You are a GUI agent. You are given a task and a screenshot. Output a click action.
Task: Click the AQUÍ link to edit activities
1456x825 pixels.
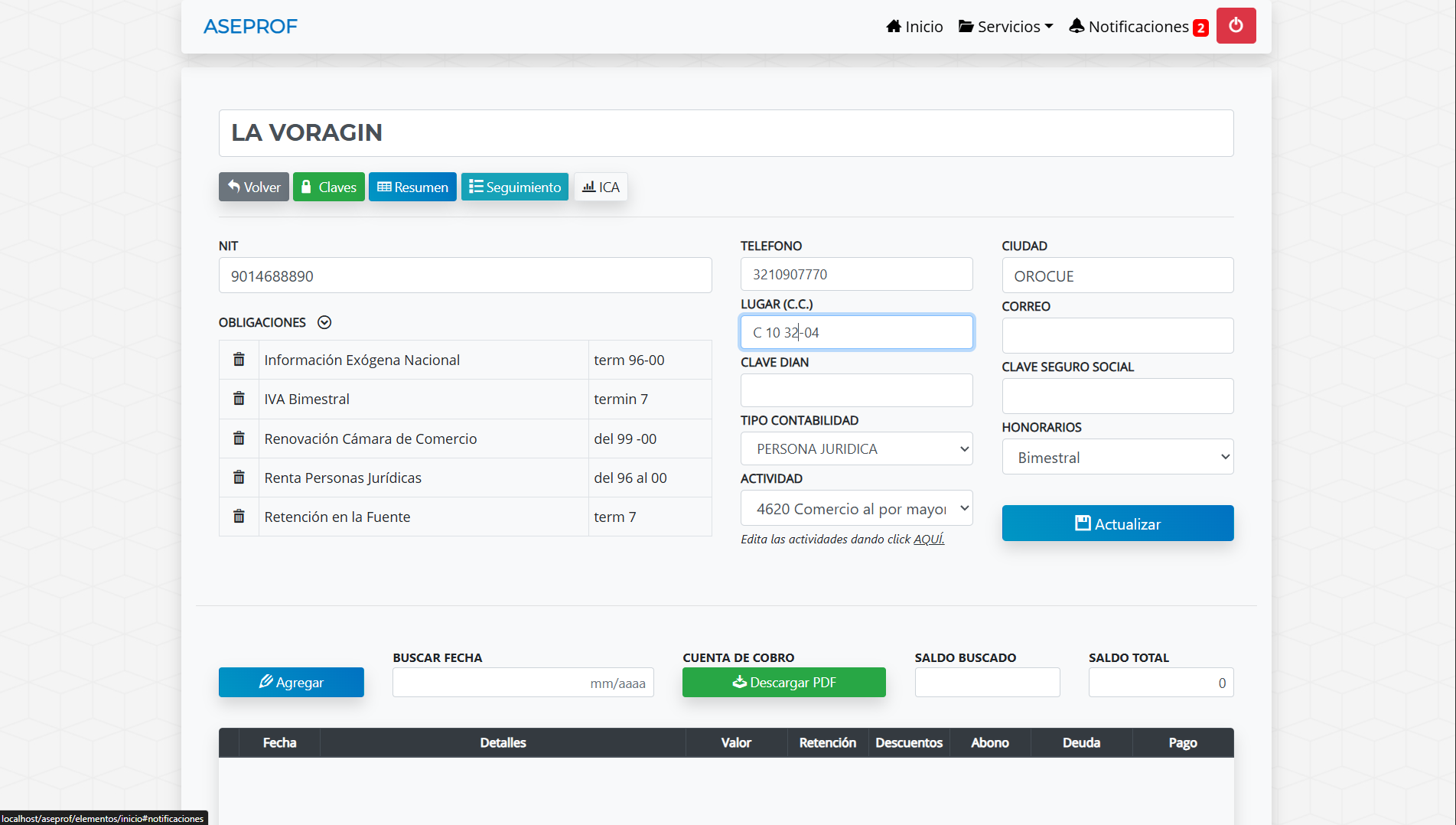pos(929,540)
